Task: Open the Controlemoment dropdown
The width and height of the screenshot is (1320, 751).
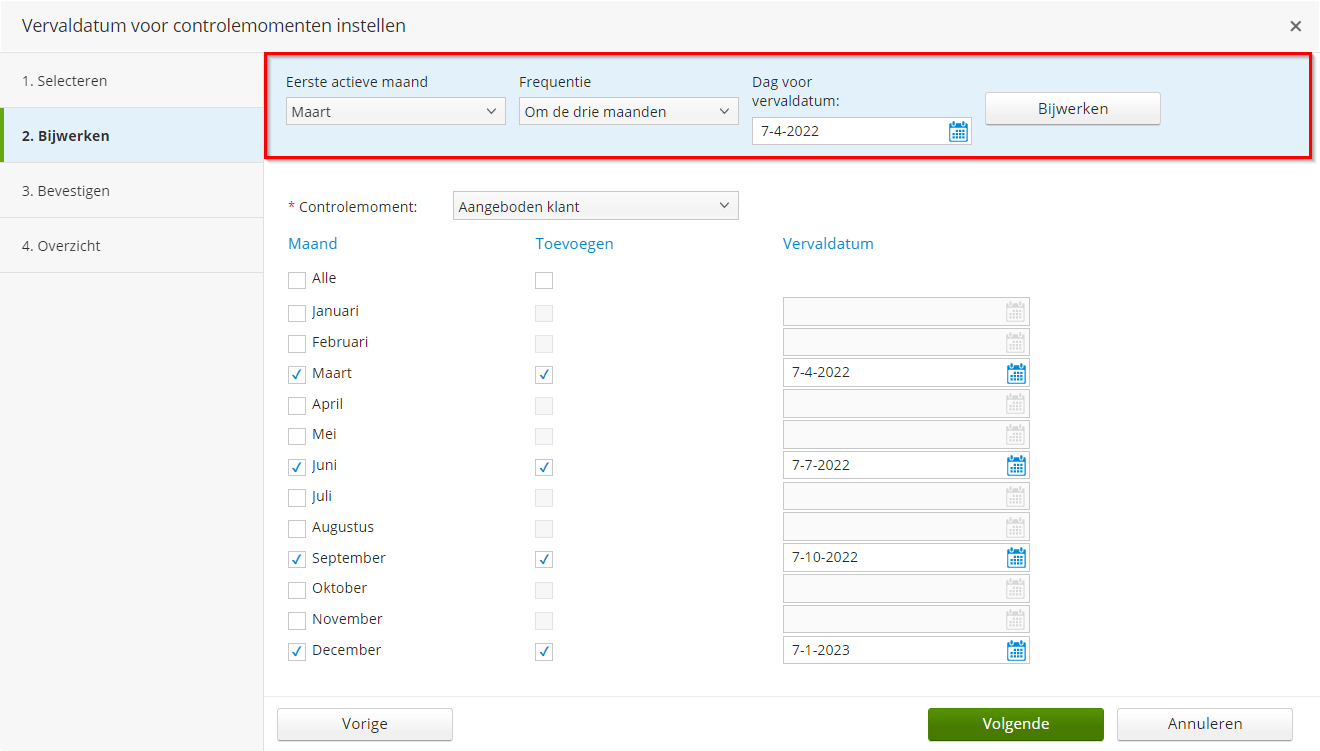Action: [x=595, y=205]
